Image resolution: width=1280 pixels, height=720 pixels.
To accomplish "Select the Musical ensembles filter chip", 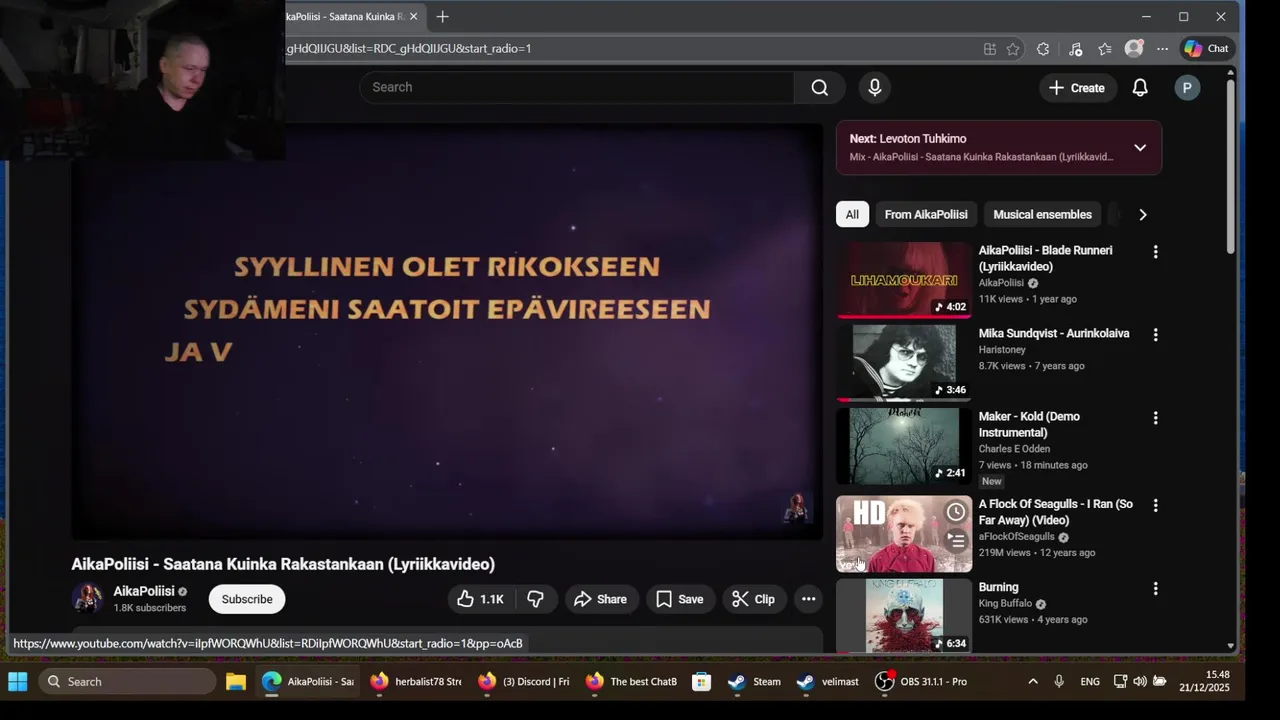I will [1042, 214].
